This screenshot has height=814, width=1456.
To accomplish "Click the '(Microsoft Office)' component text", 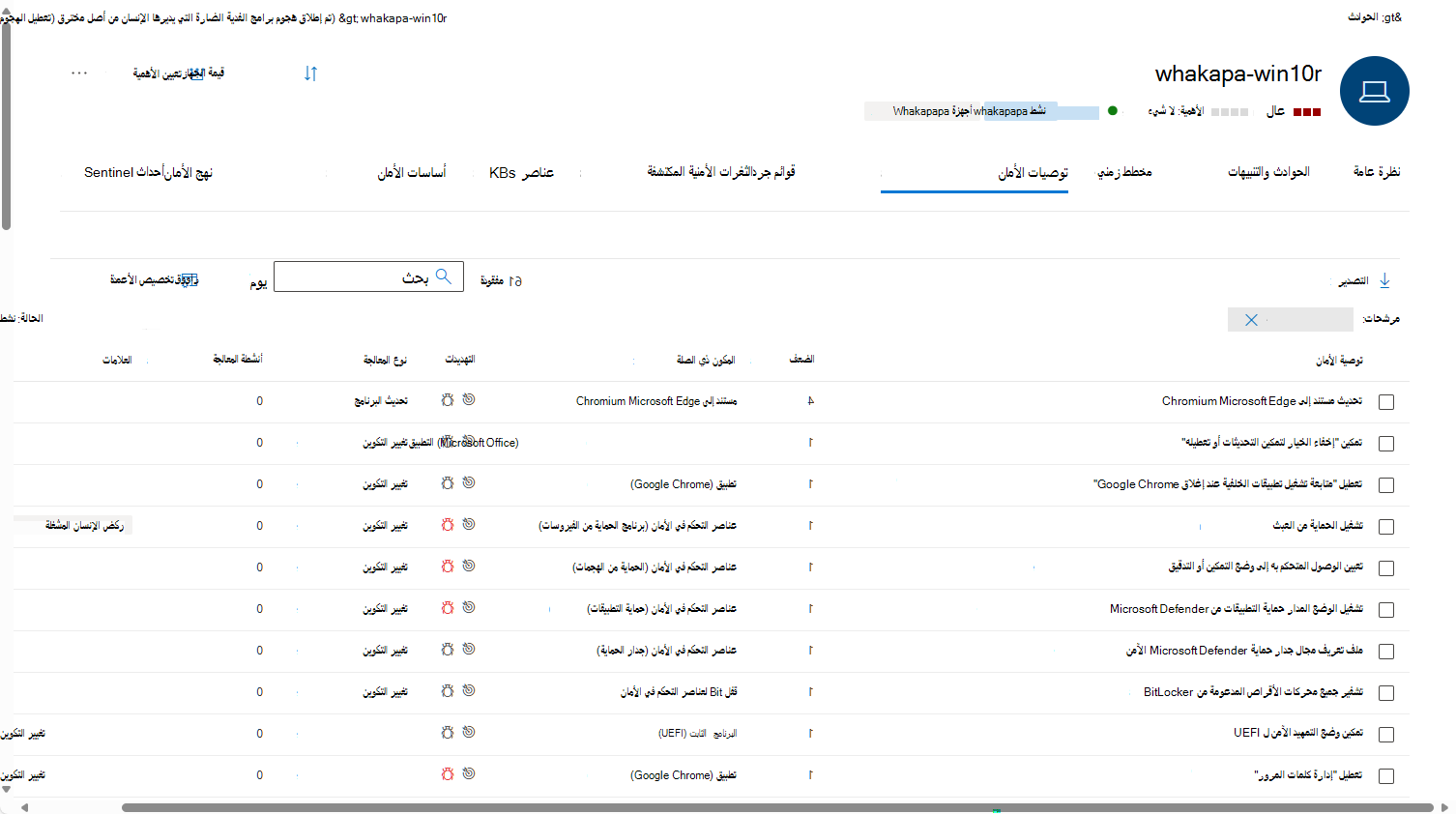I will click(479, 443).
